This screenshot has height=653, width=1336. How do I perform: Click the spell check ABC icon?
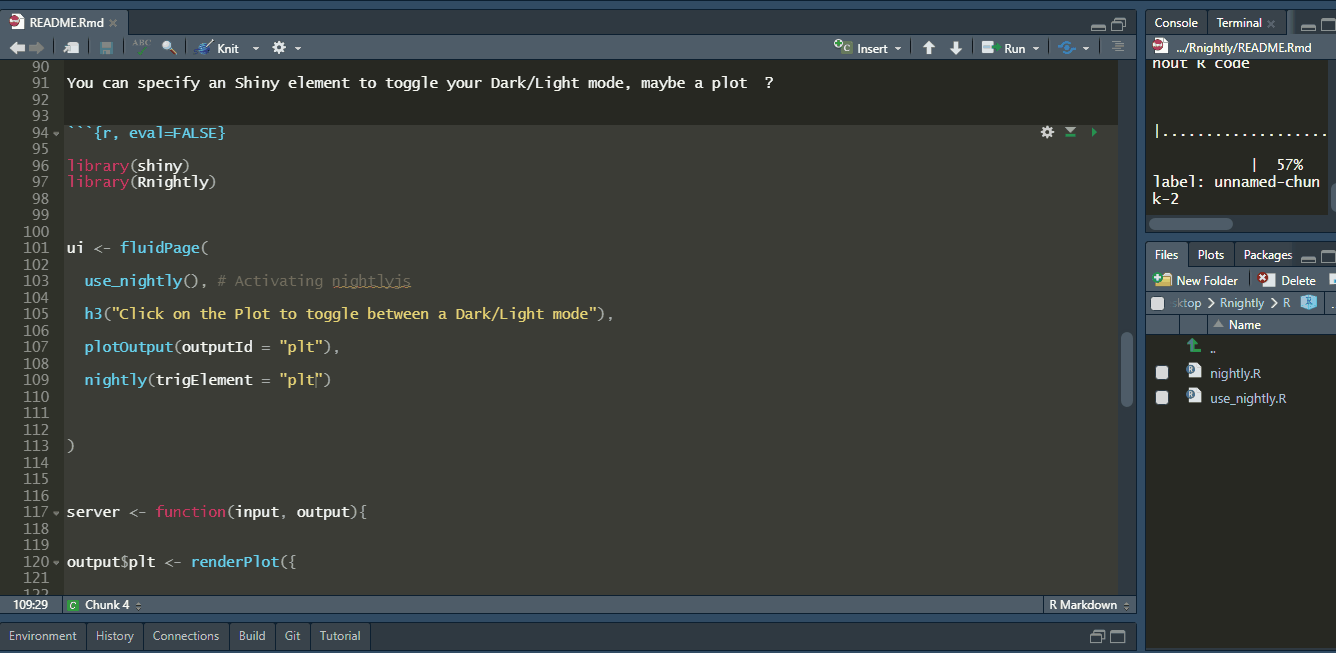141,47
